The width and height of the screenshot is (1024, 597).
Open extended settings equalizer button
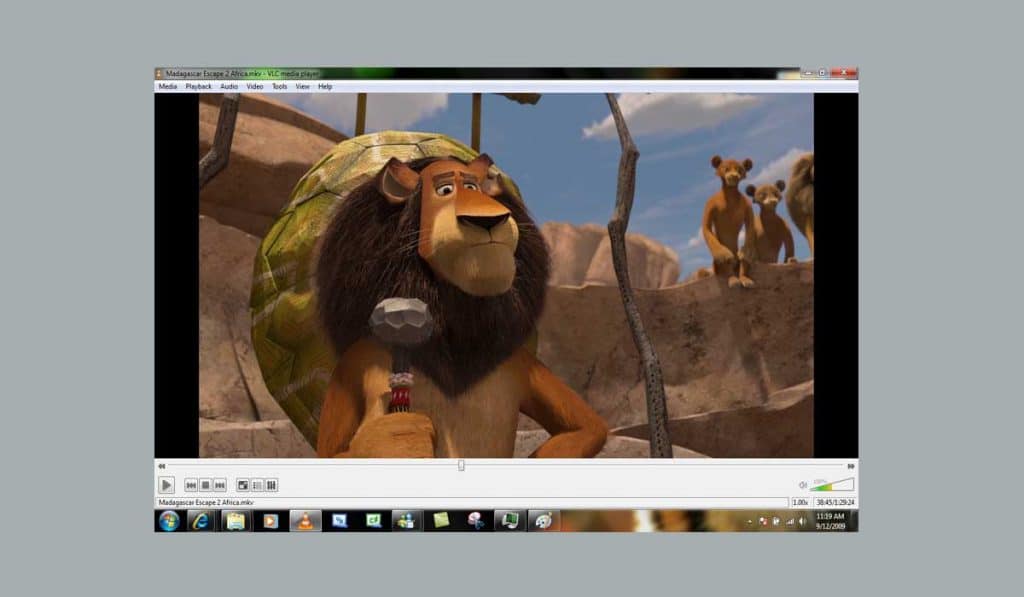click(272, 485)
